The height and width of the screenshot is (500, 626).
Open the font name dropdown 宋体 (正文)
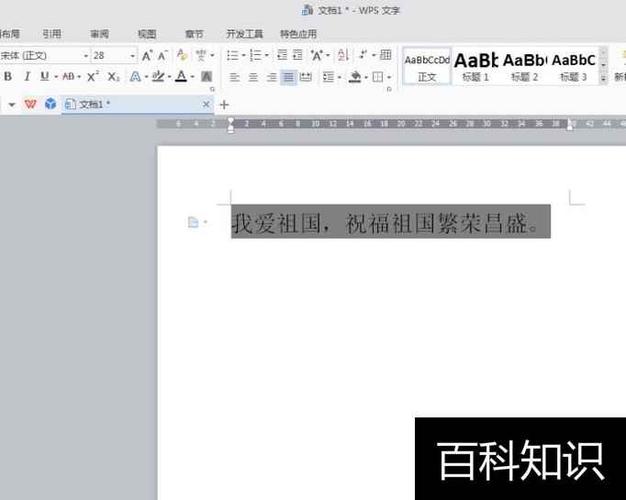(85, 56)
